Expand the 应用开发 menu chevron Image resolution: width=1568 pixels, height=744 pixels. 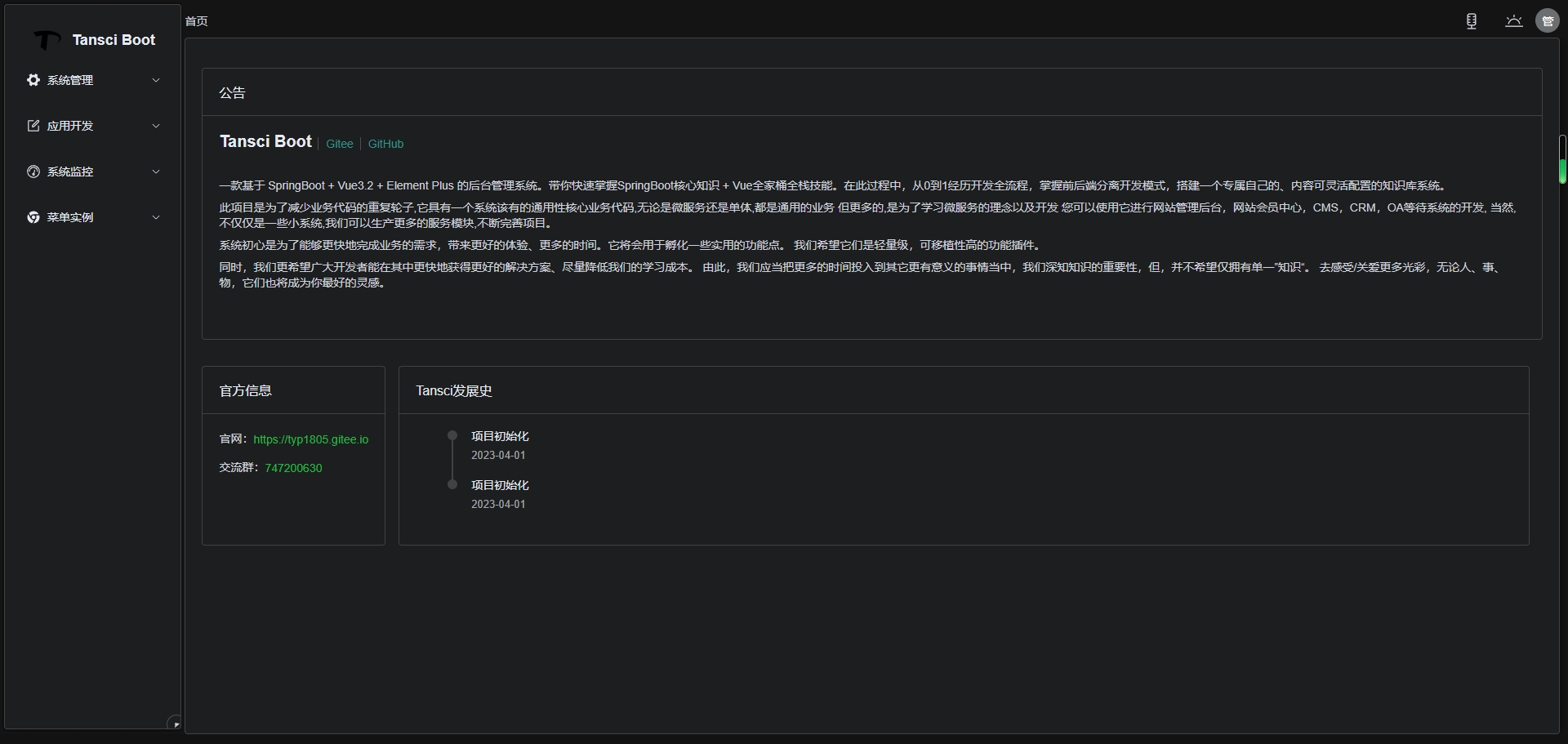click(x=156, y=126)
